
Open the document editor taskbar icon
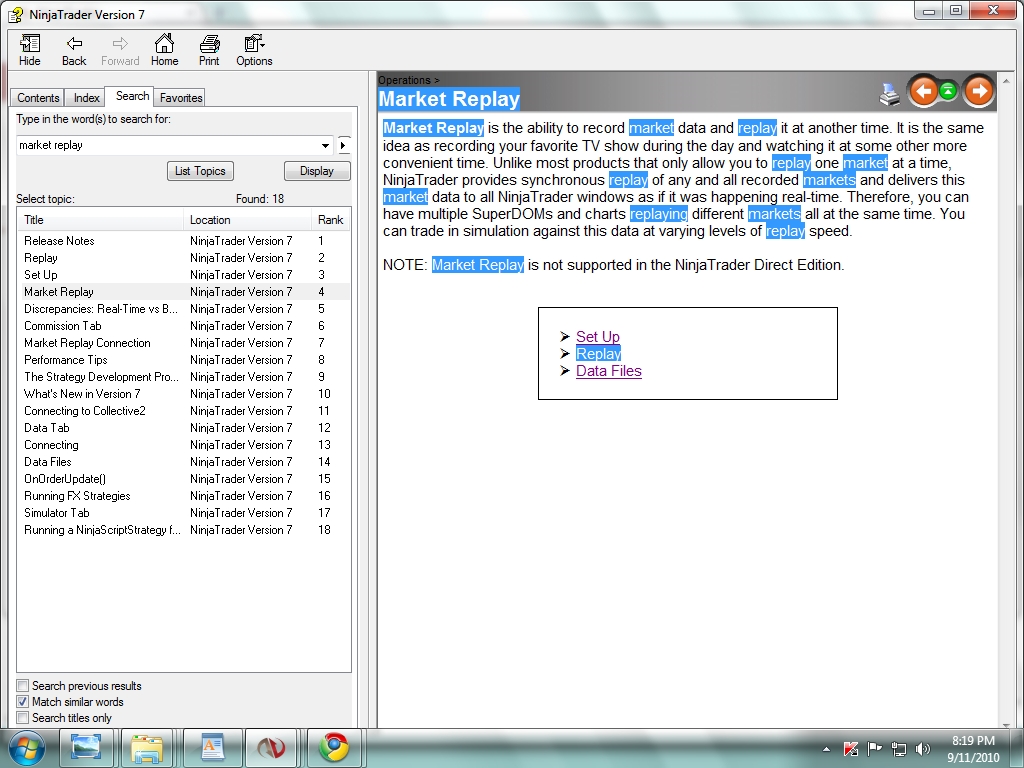coord(212,748)
